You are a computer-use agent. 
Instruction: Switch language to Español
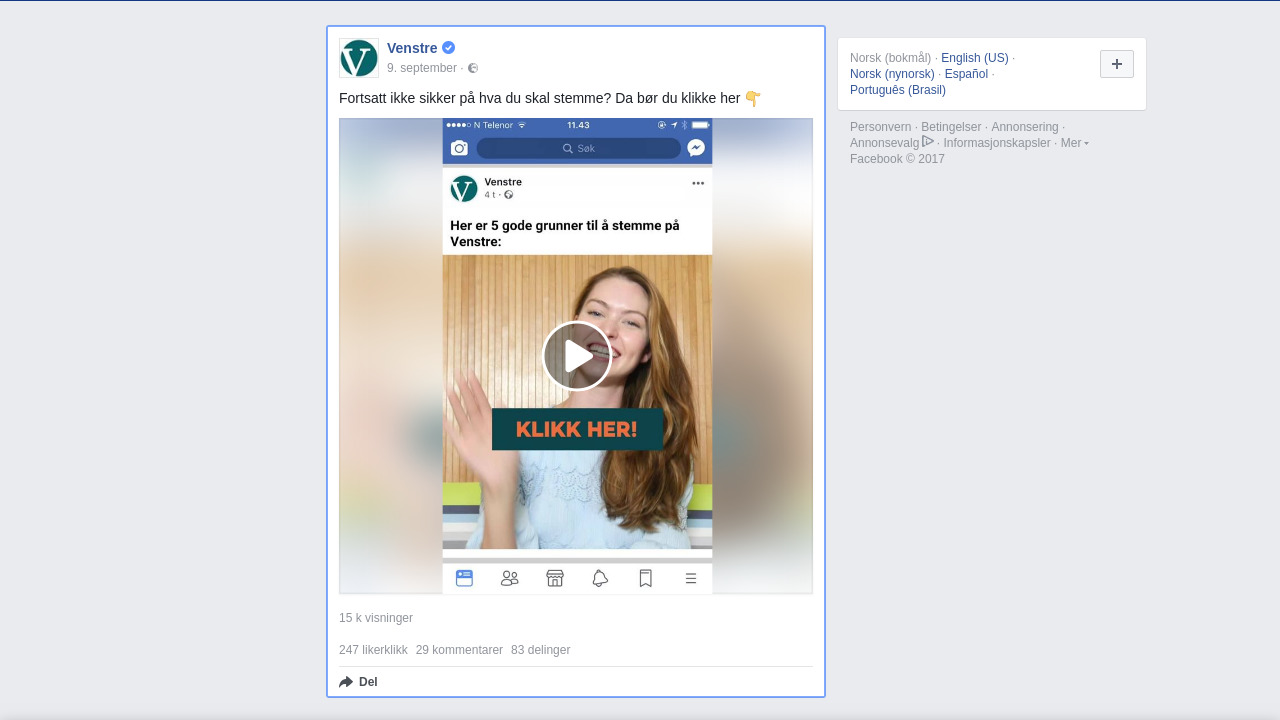tap(966, 74)
